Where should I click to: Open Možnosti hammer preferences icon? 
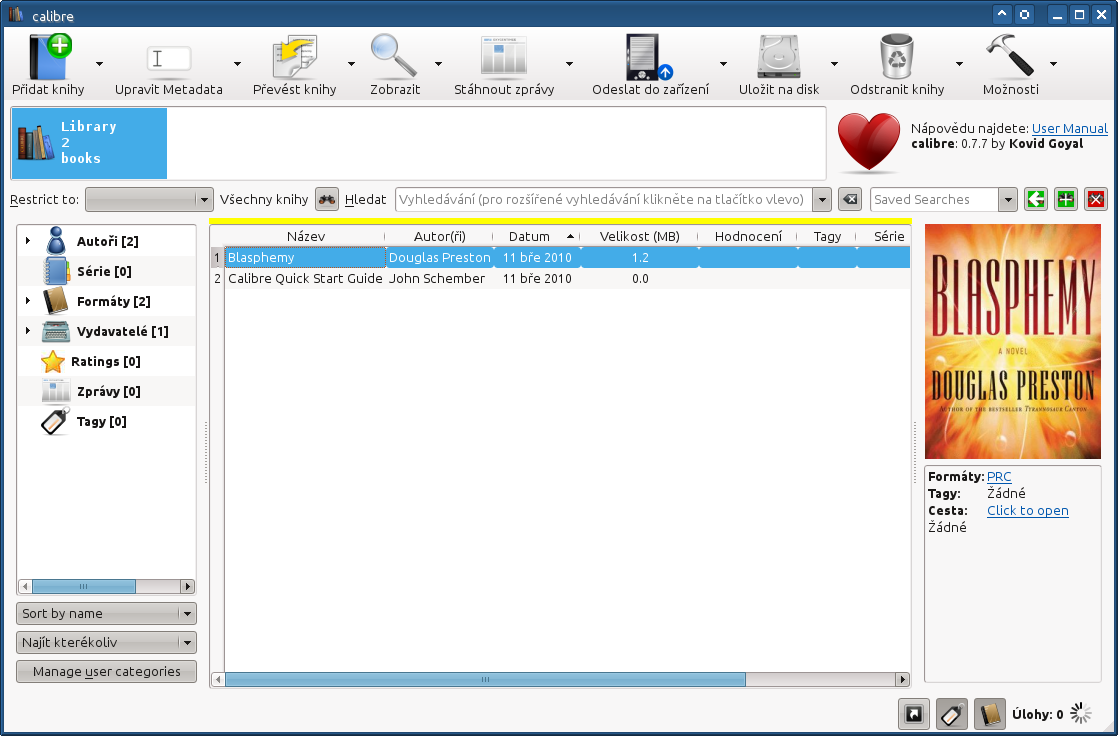[x=1010, y=57]
